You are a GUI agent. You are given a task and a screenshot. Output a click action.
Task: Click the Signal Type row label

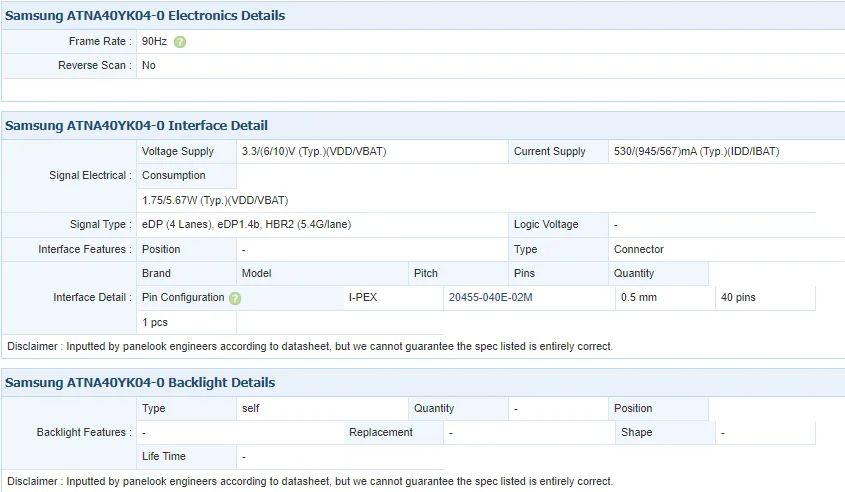(x=101, y=224)
